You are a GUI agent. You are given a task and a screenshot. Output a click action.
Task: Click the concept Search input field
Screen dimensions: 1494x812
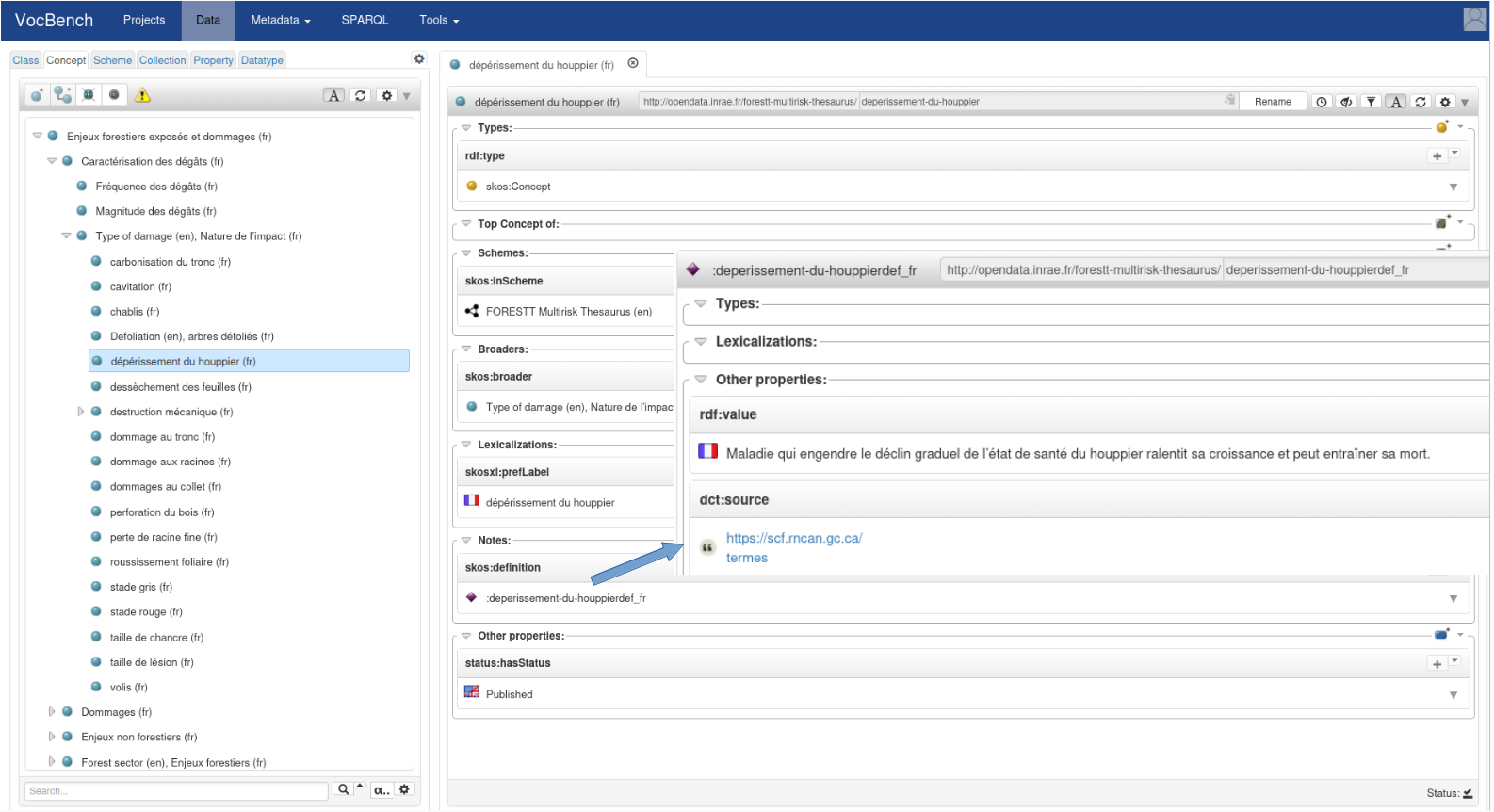tap(176, 791)
